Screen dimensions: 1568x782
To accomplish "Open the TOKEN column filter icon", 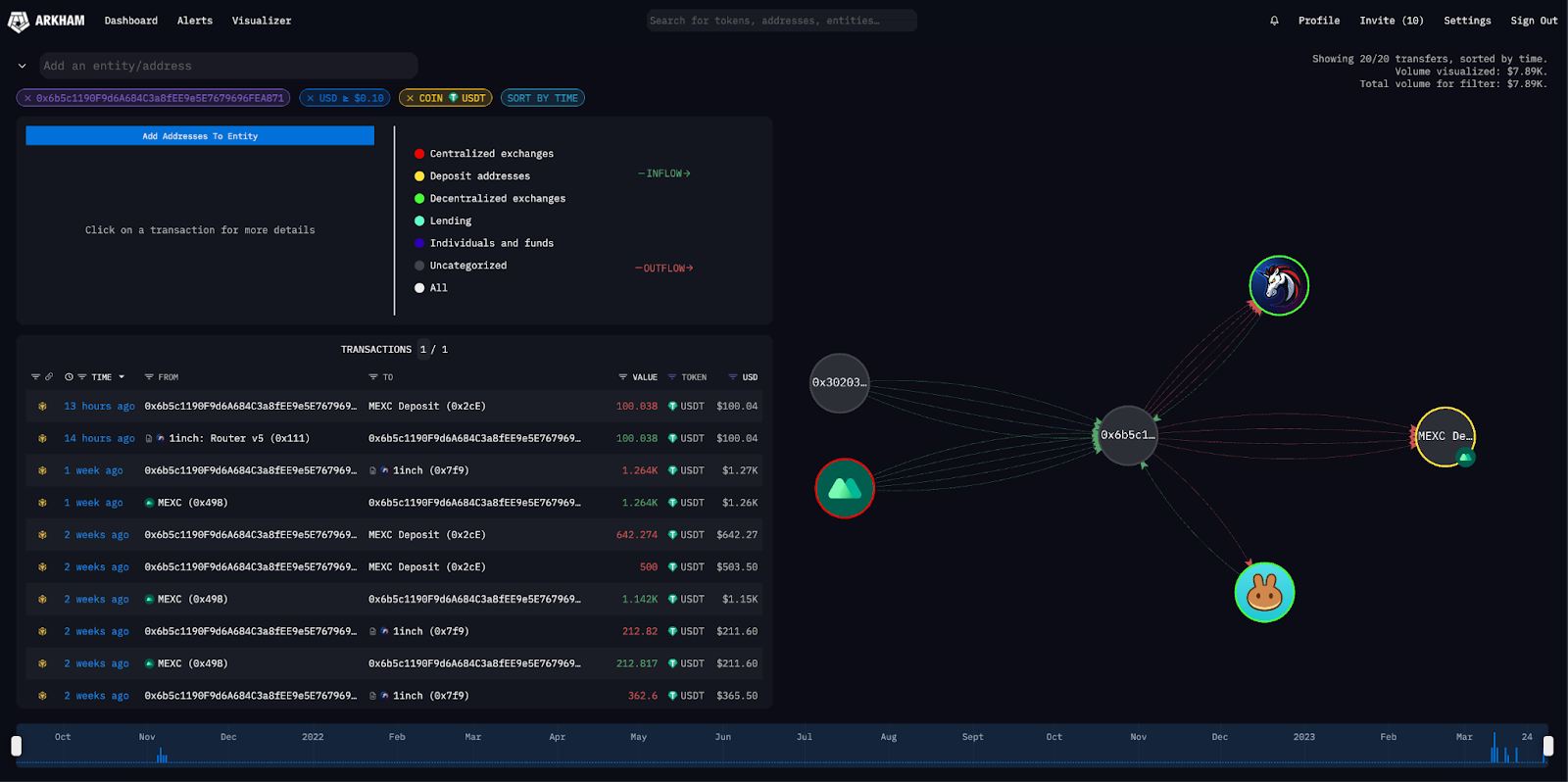I will coord(672,377).
